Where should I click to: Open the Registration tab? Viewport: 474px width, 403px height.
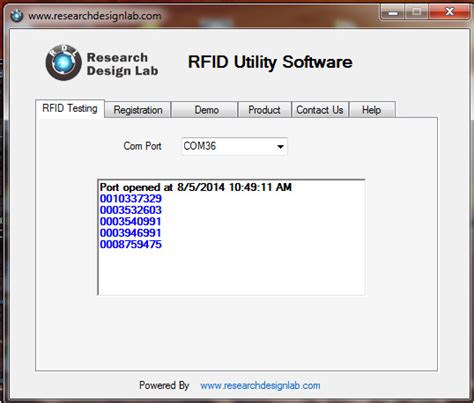point(138,110)
